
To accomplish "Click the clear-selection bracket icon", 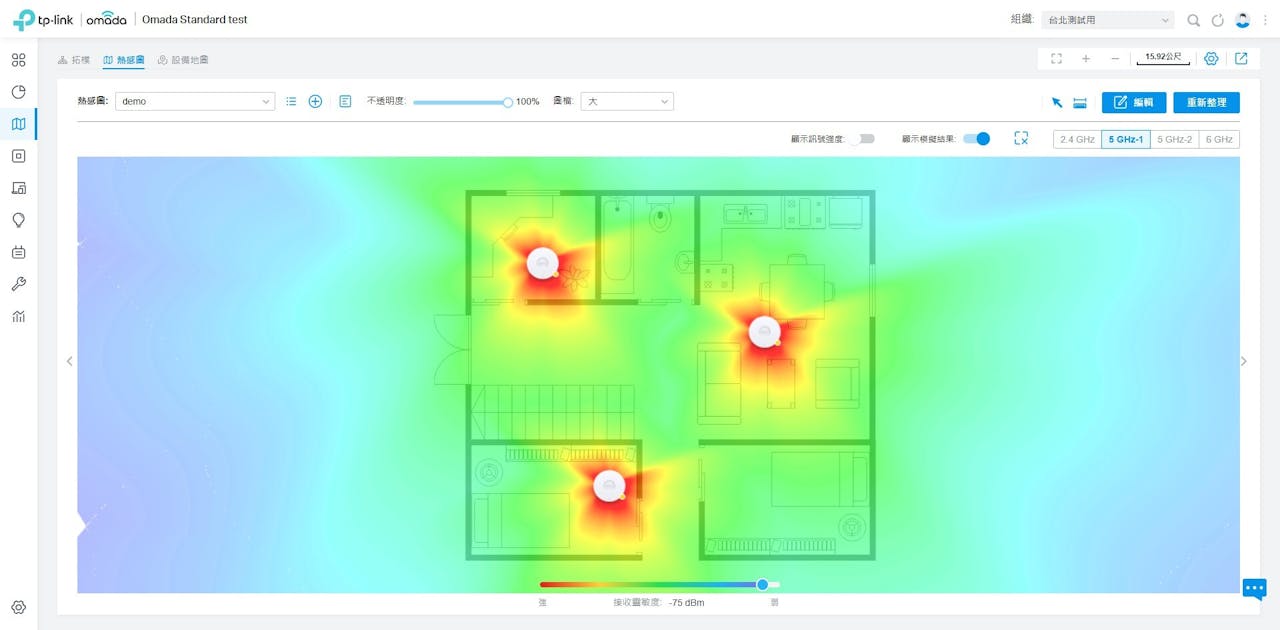I will [x=1021, y=138].
